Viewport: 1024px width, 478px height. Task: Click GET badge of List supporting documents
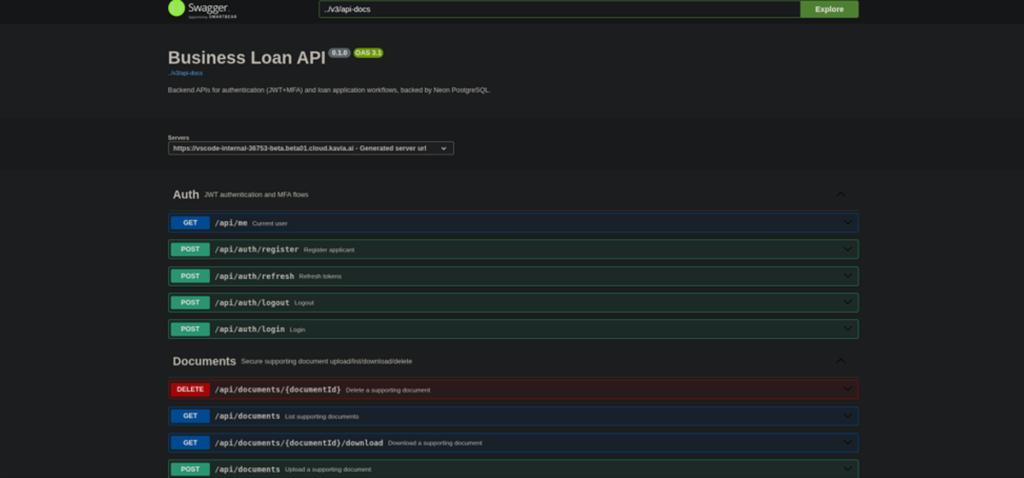[190, 416]
